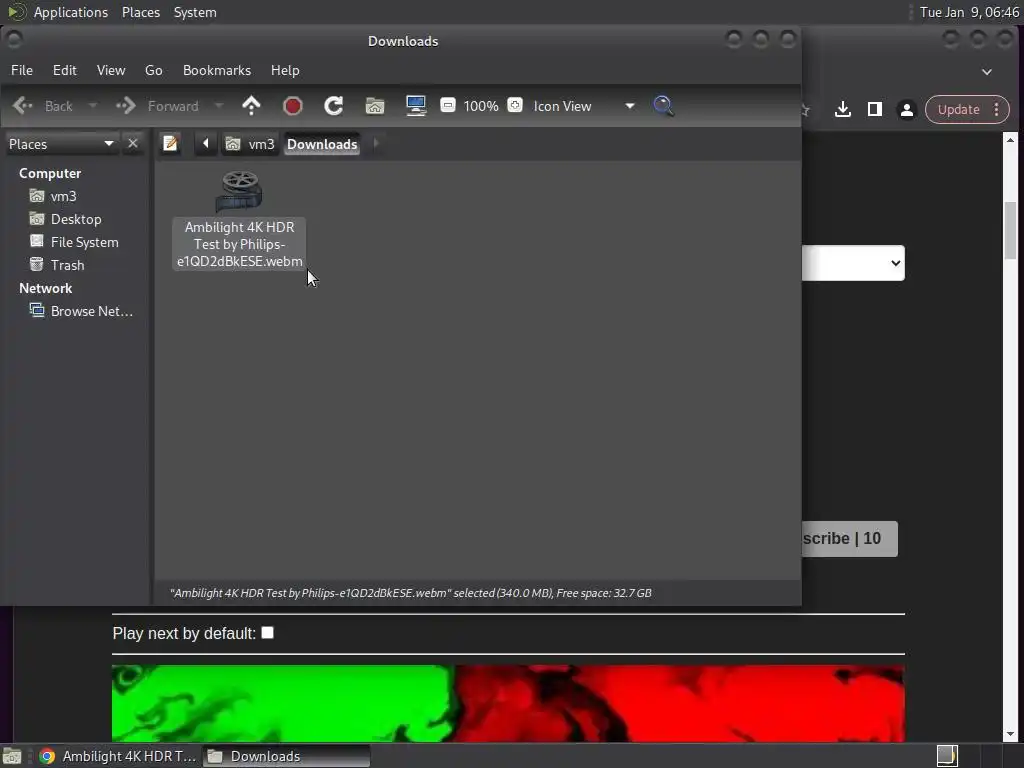Expand Back history dropdown arrow
1024x768 pixels.
point(93,105)
